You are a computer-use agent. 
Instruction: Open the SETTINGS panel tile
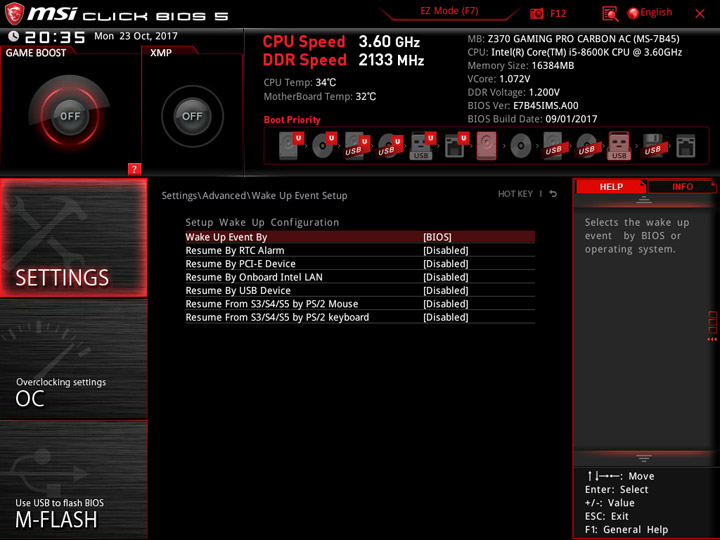[73, 237]
